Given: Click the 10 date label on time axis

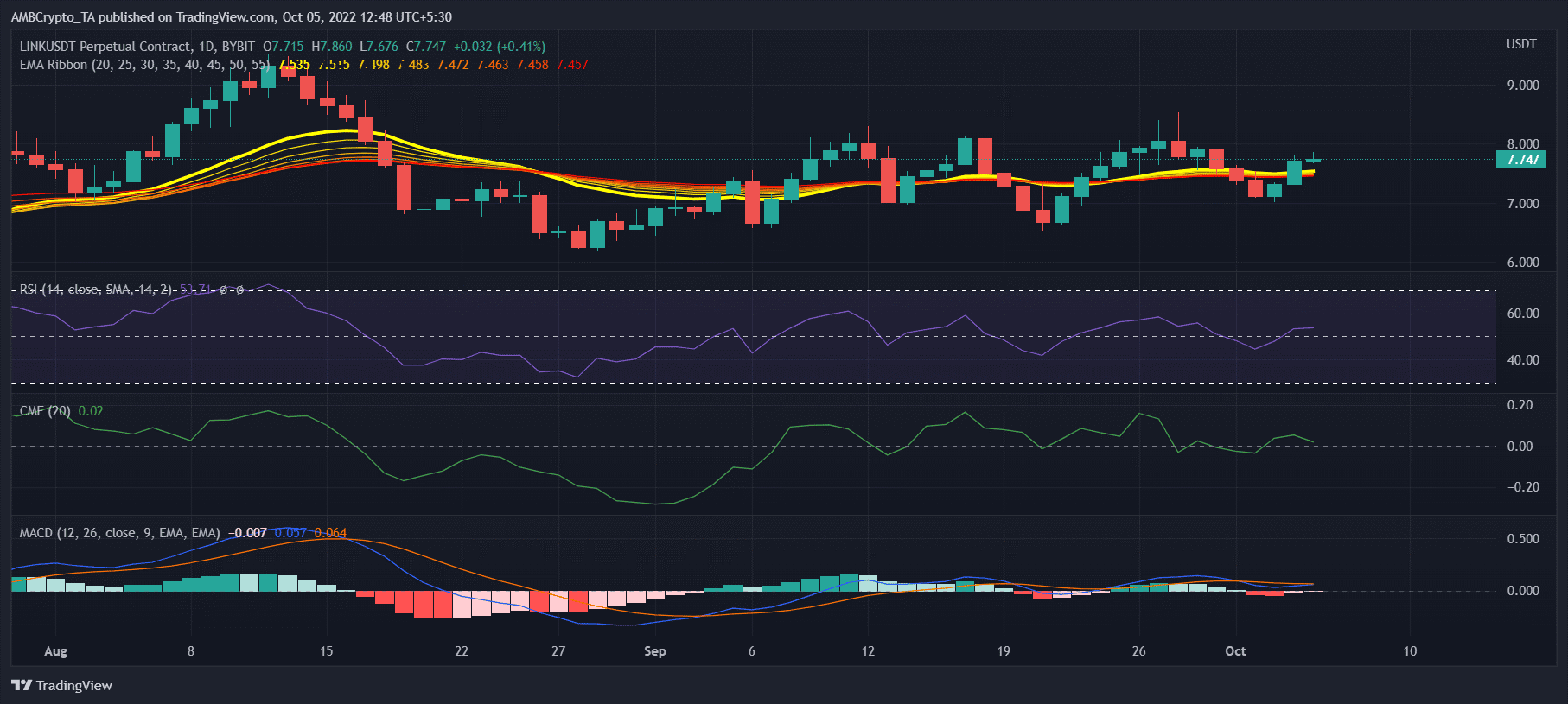Looking at the screenshot, I should [1410, 651].
